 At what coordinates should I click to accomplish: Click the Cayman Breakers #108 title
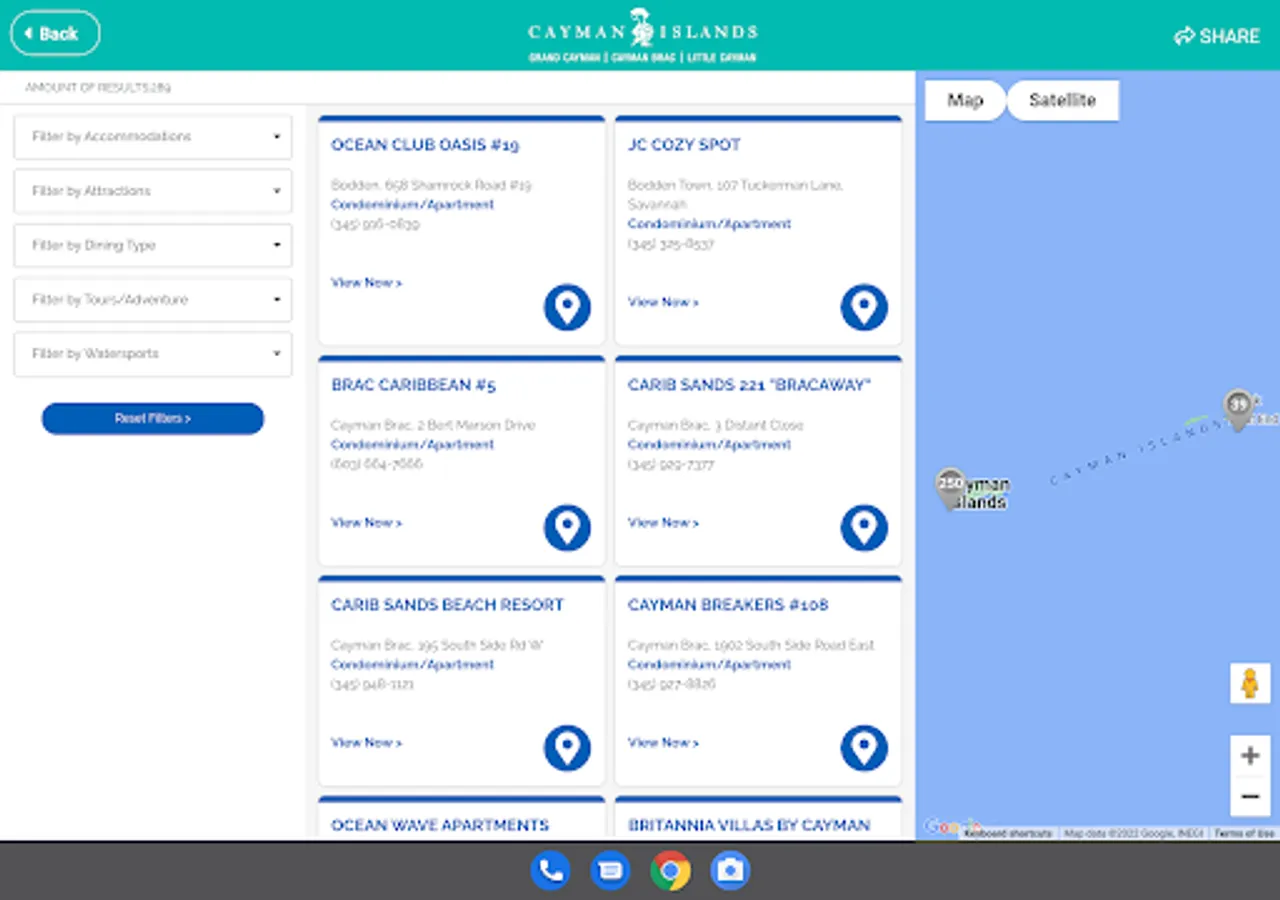pyautogui.click(x=728, y=605)
